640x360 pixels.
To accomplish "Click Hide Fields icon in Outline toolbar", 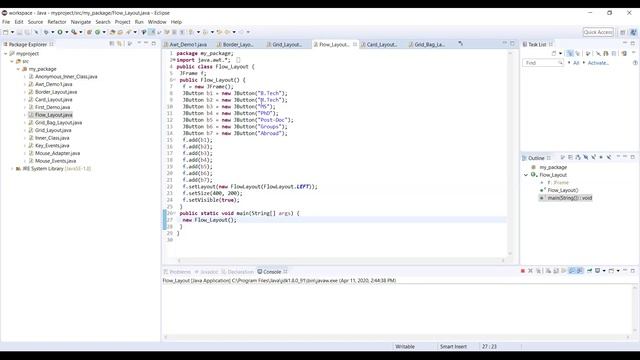I will point(586,158).
